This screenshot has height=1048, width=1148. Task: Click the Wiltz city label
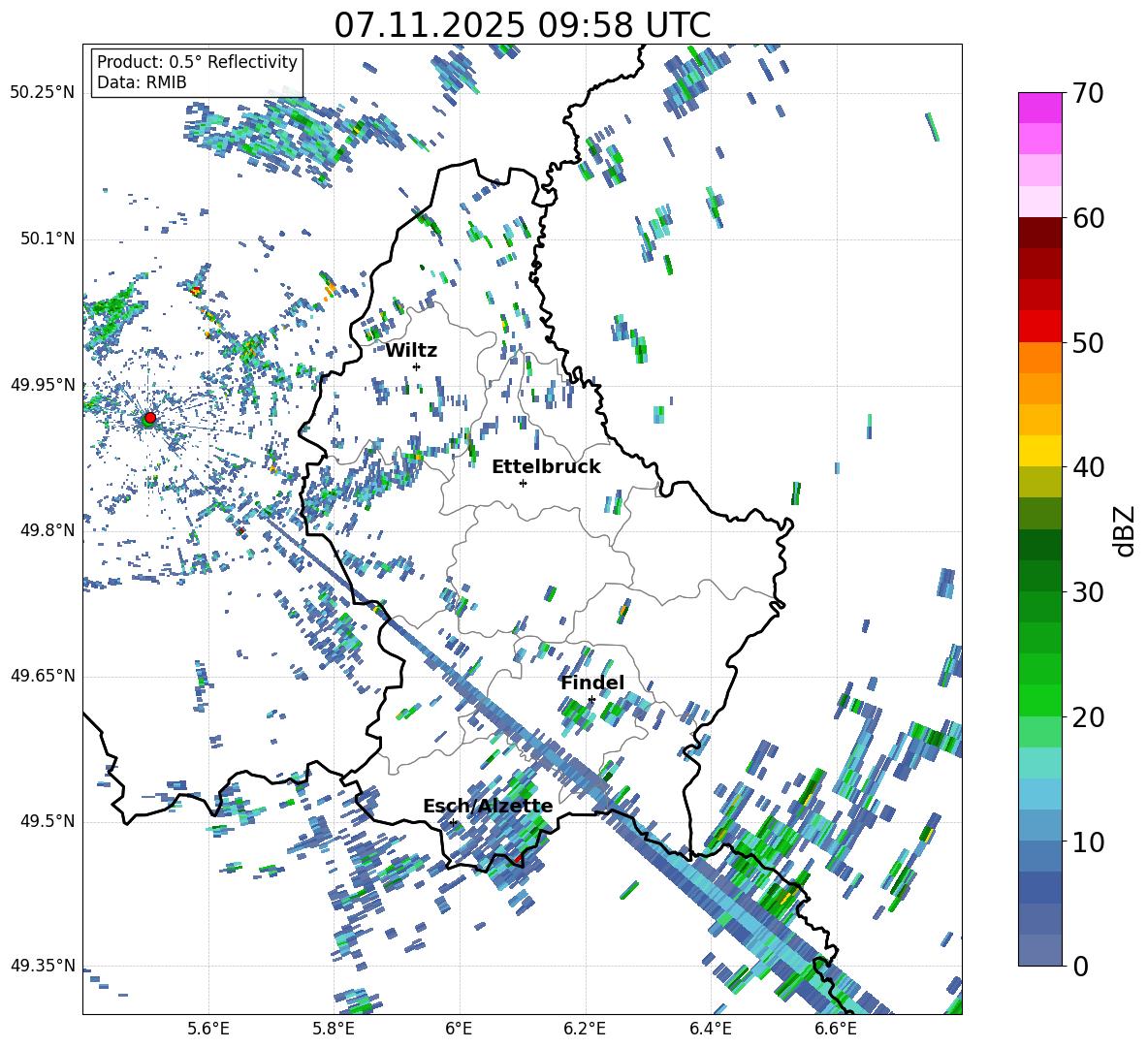pos(411,351)
